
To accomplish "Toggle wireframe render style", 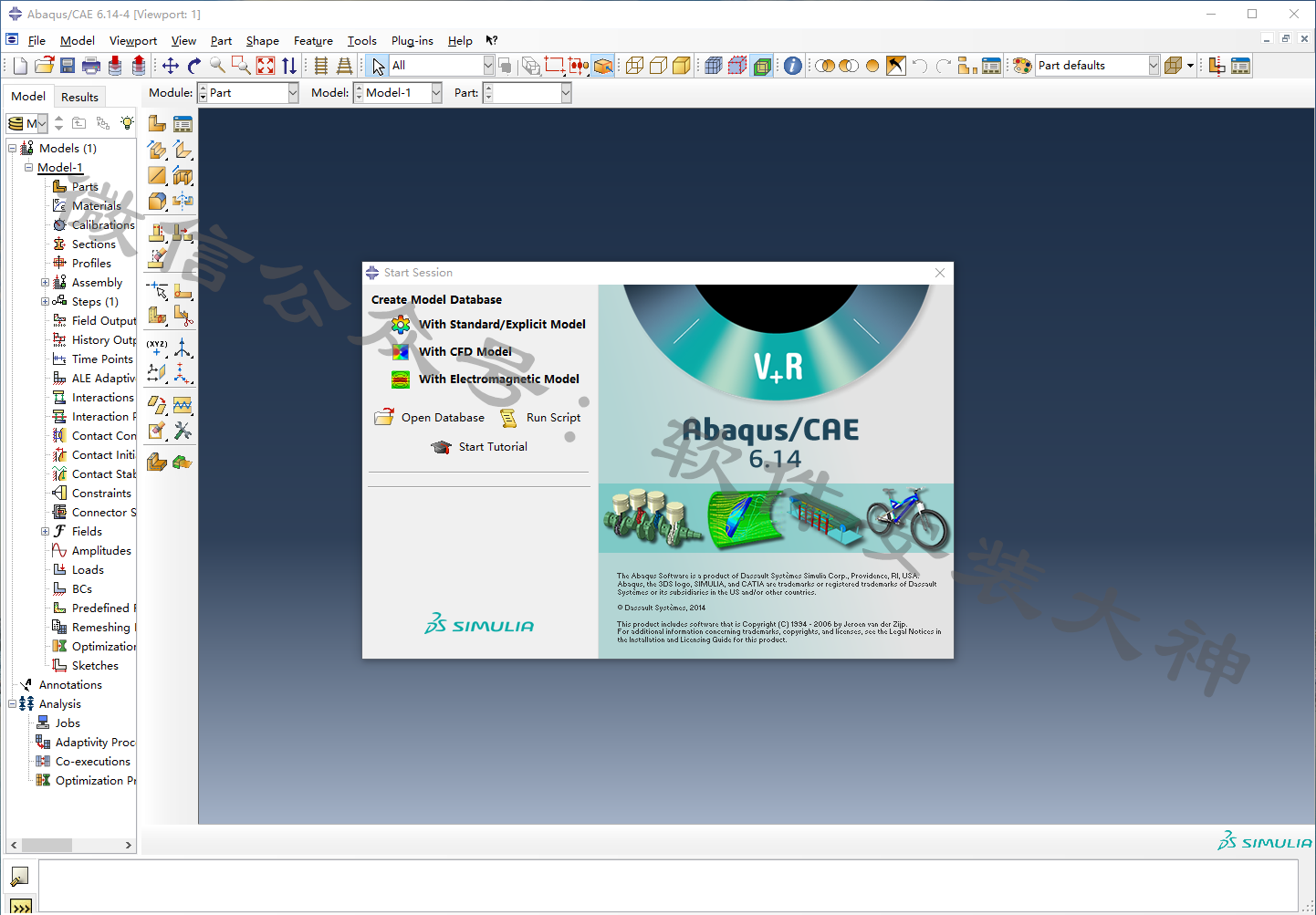I will tap(634, 66).
